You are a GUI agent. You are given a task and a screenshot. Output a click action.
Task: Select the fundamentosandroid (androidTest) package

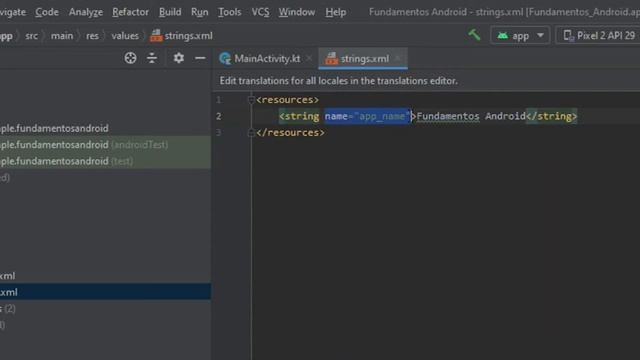coord(105,145)
